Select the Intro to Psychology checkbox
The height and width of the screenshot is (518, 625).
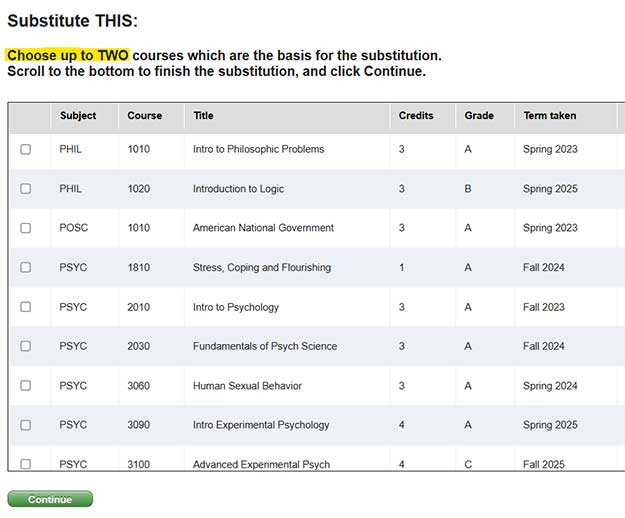coord(26,307)
